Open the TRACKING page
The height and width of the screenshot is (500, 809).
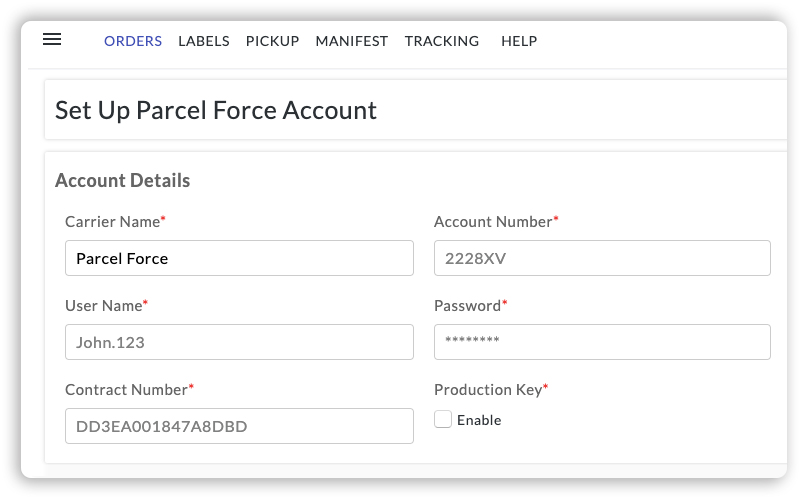(442, 41)
